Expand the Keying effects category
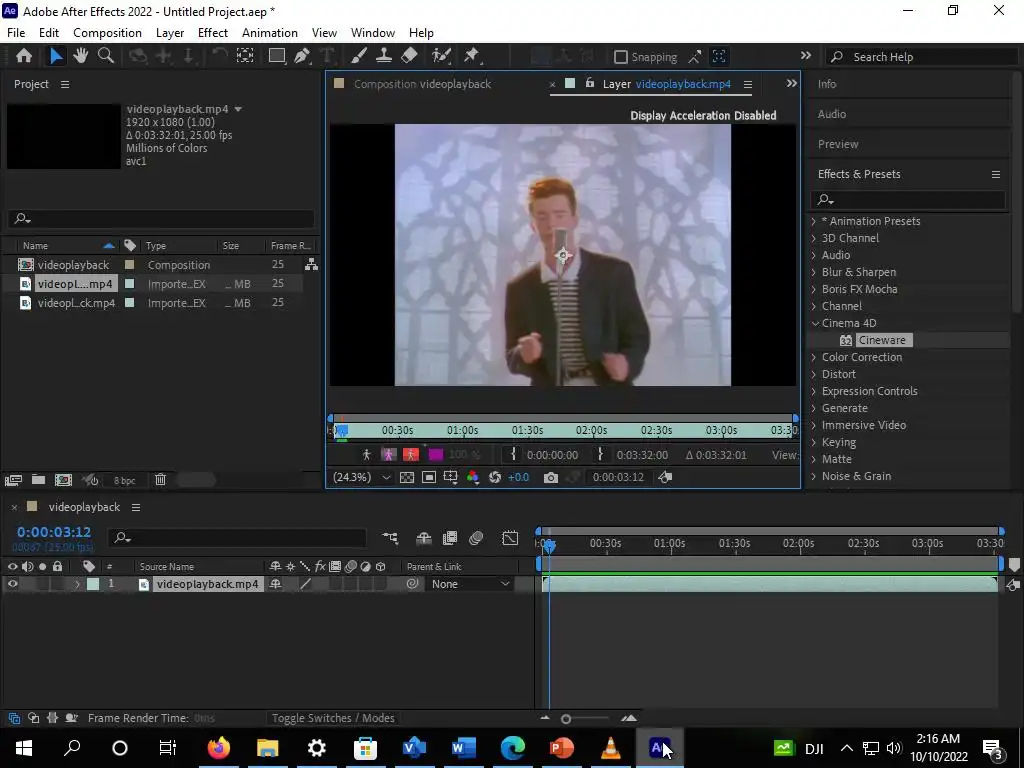 pos(814,442)
